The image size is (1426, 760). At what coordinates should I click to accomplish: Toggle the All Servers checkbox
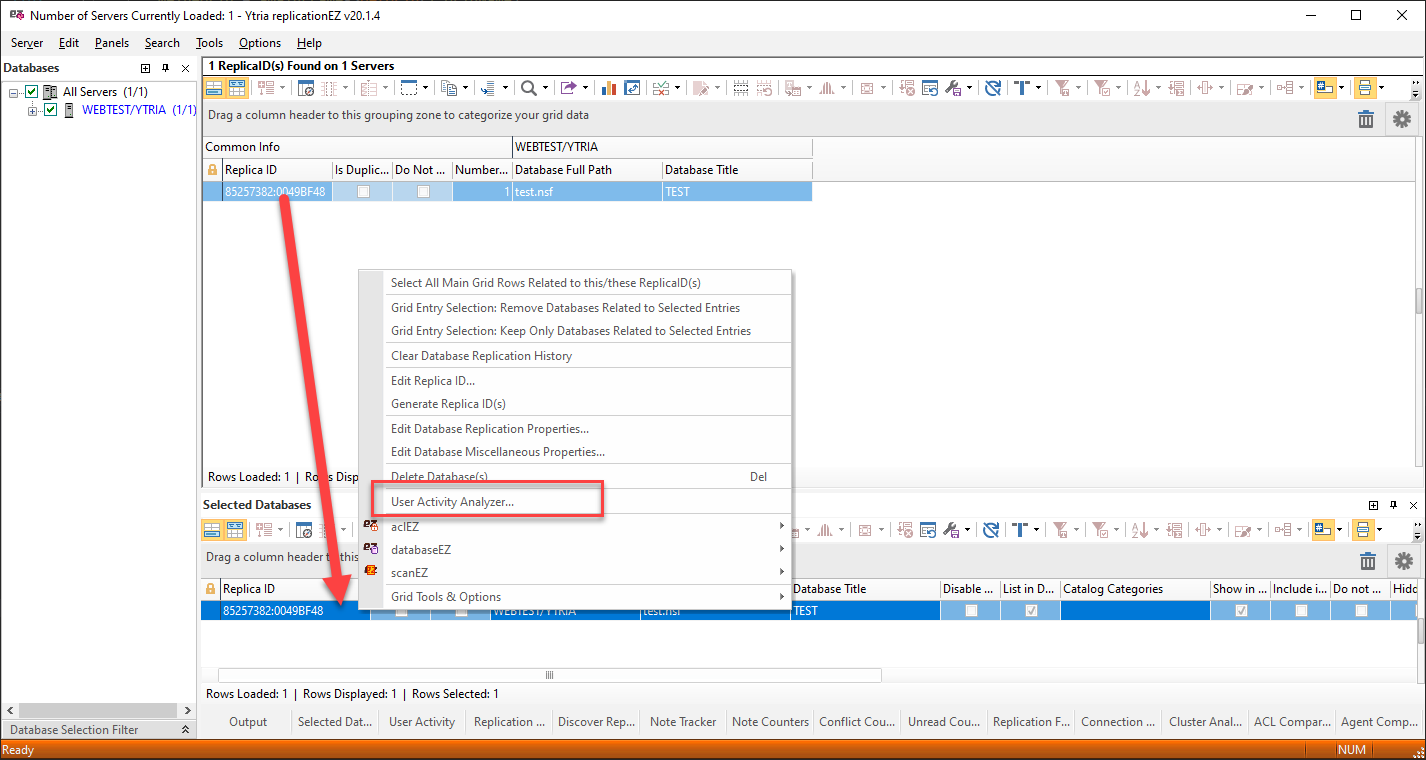(32, 92)
